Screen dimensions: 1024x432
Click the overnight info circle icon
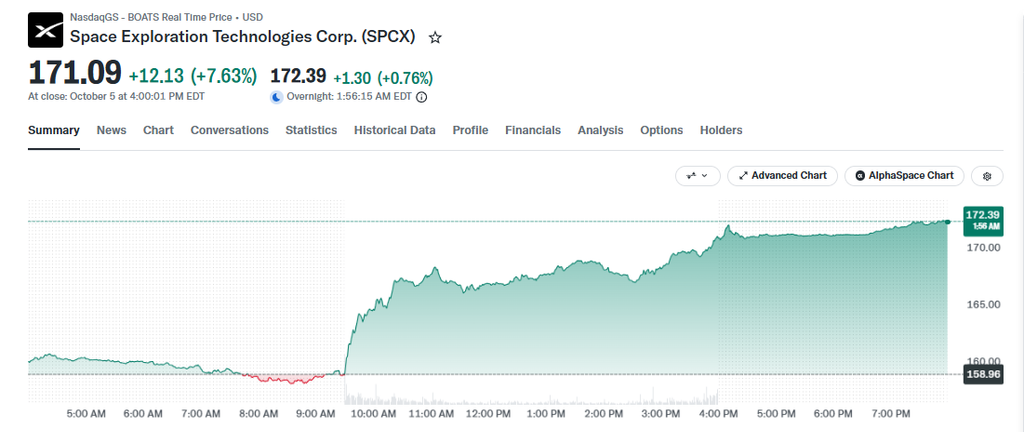tap(421, 97)
